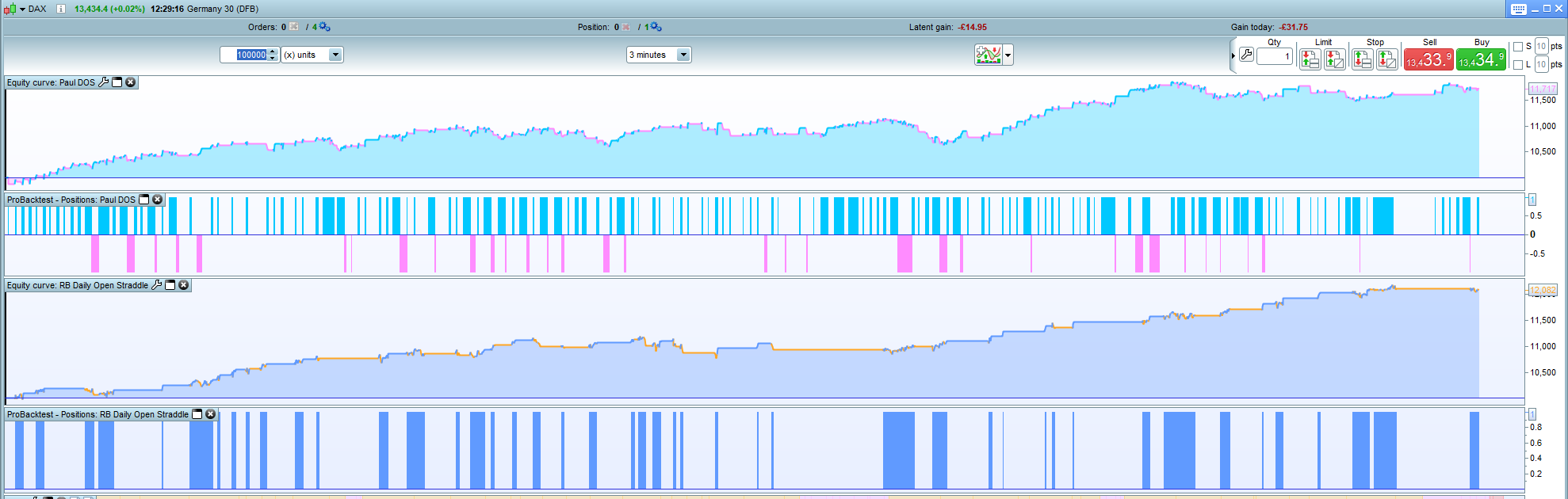The image size is (1568, 499).
Task: Click the green Buy price button
Action: pyautogui.click(x=1481, y=59)
